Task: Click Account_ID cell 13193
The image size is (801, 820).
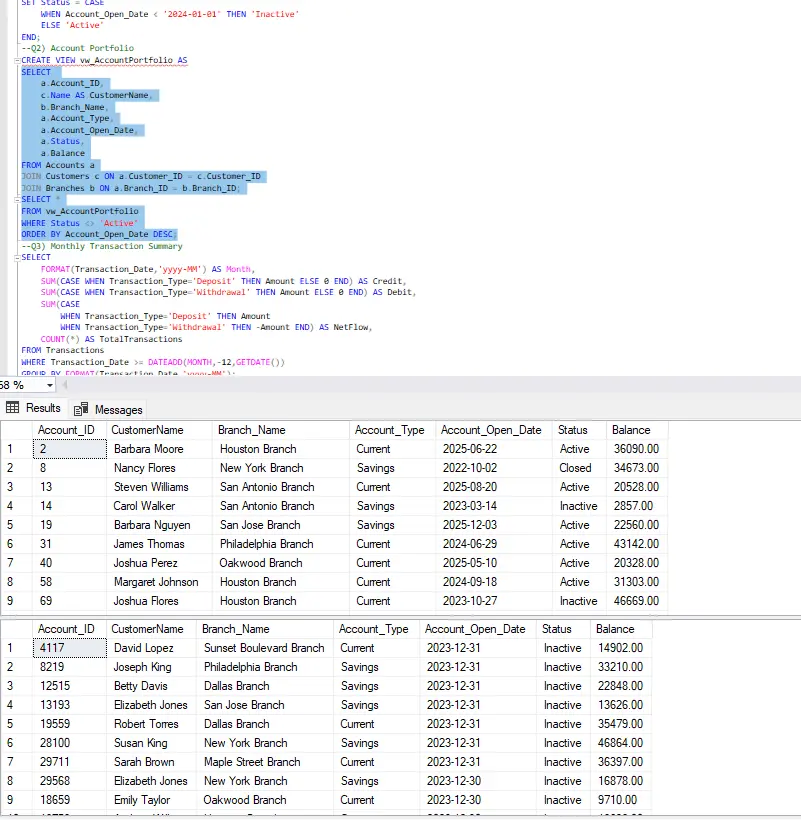Action: (70, 705)
